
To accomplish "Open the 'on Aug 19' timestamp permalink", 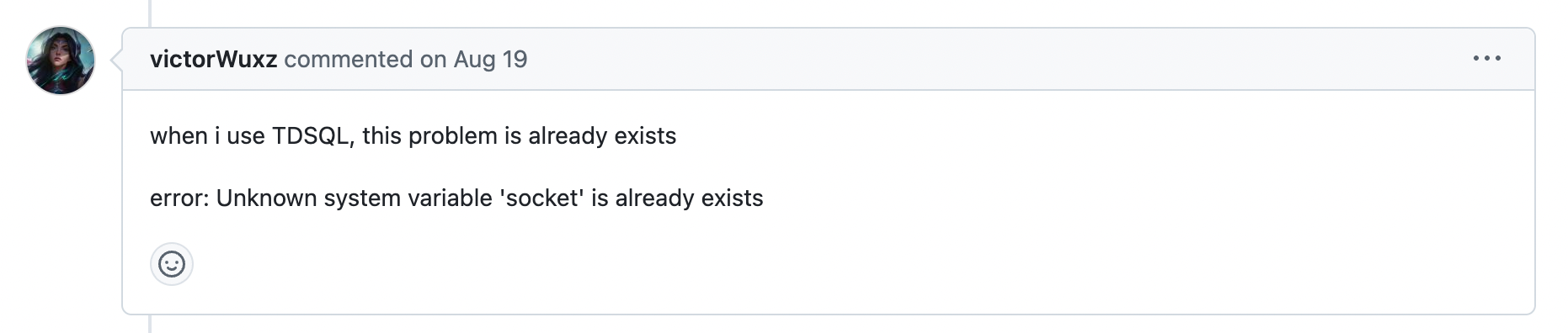I will click(473, 59).
